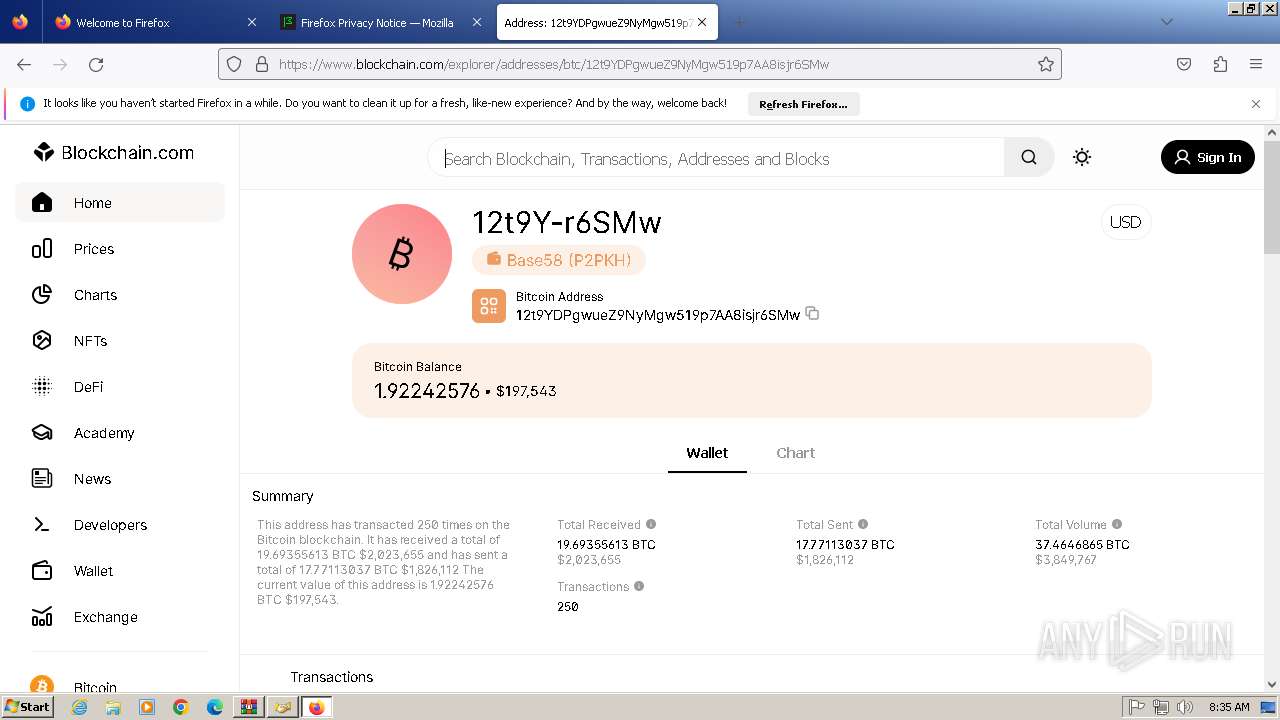The image size is (1280, 720).
Task: Open Chrome from the taskbar
Action: tap(181, 707)
